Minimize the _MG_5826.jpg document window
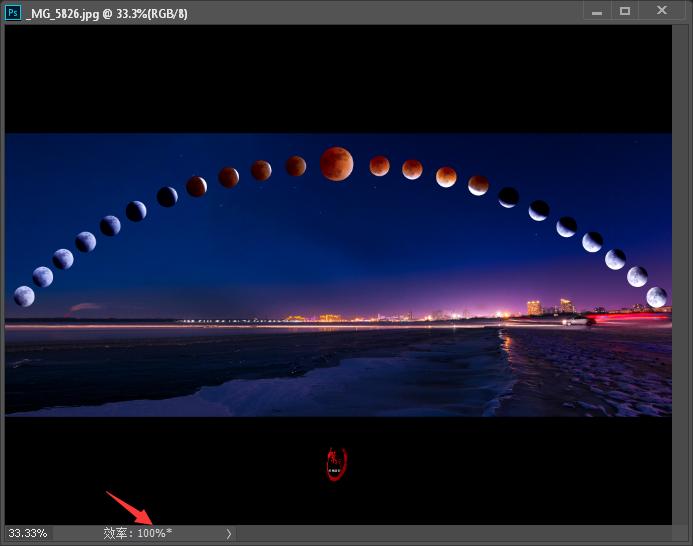 tap(597, 12)
